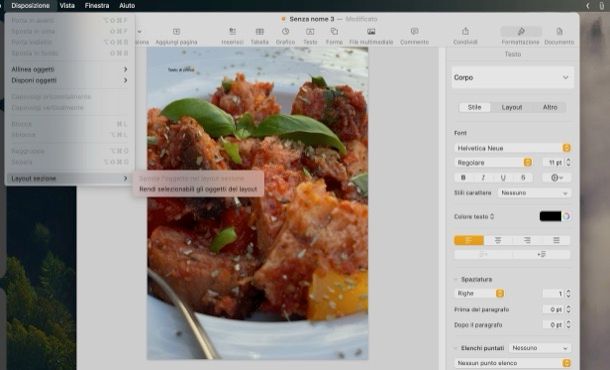Click the food photo on the page

(257, 203)
